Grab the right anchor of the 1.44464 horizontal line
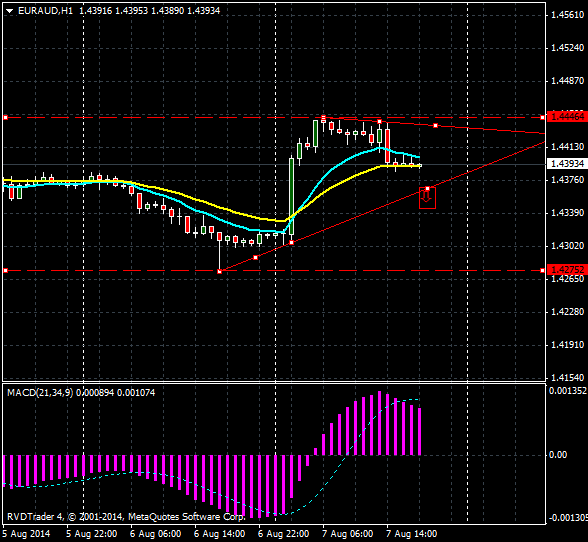This screenshot has height=542, width=588. pyautogui.click(x=543, y=118)
